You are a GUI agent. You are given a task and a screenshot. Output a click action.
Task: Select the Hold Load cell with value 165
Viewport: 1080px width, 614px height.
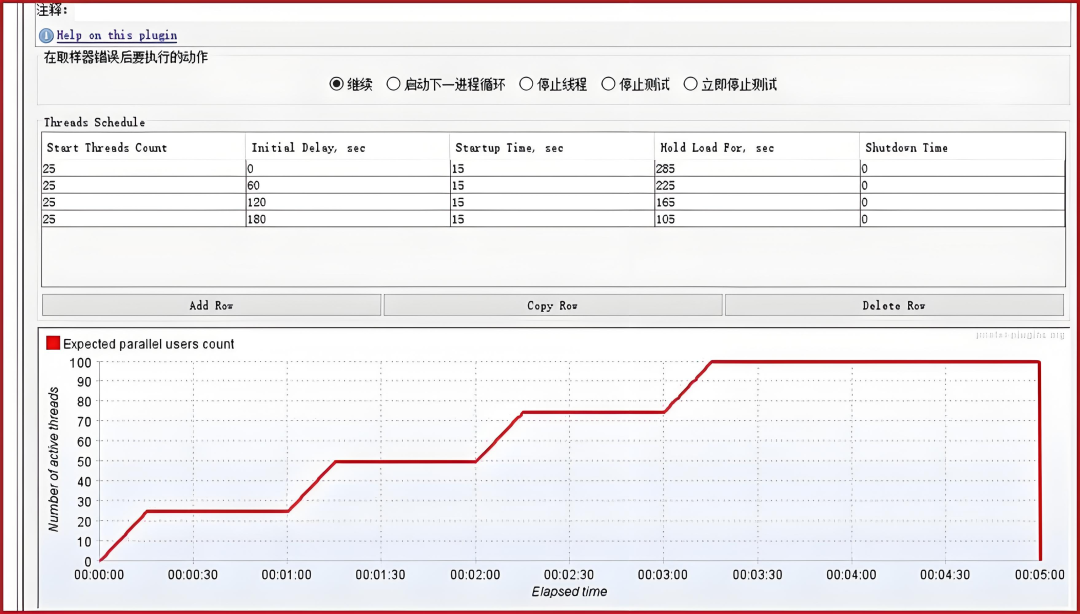[x=757, y=202]
